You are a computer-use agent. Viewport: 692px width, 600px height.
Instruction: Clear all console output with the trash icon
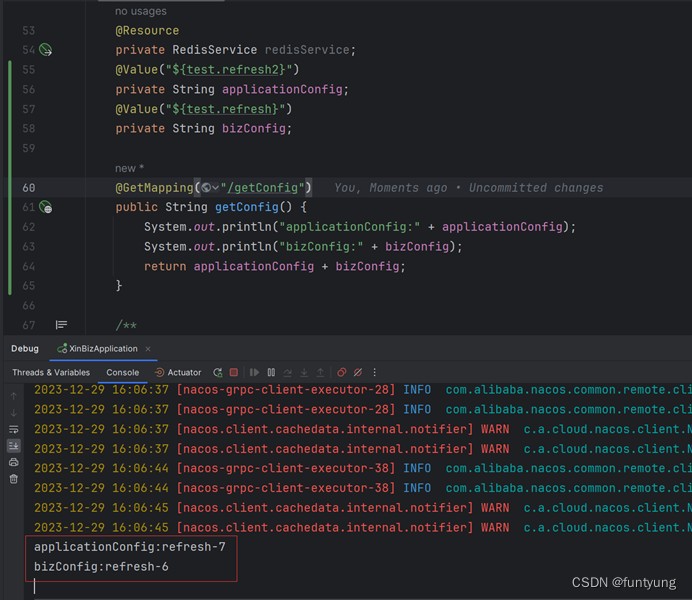(x=14, y=479)
